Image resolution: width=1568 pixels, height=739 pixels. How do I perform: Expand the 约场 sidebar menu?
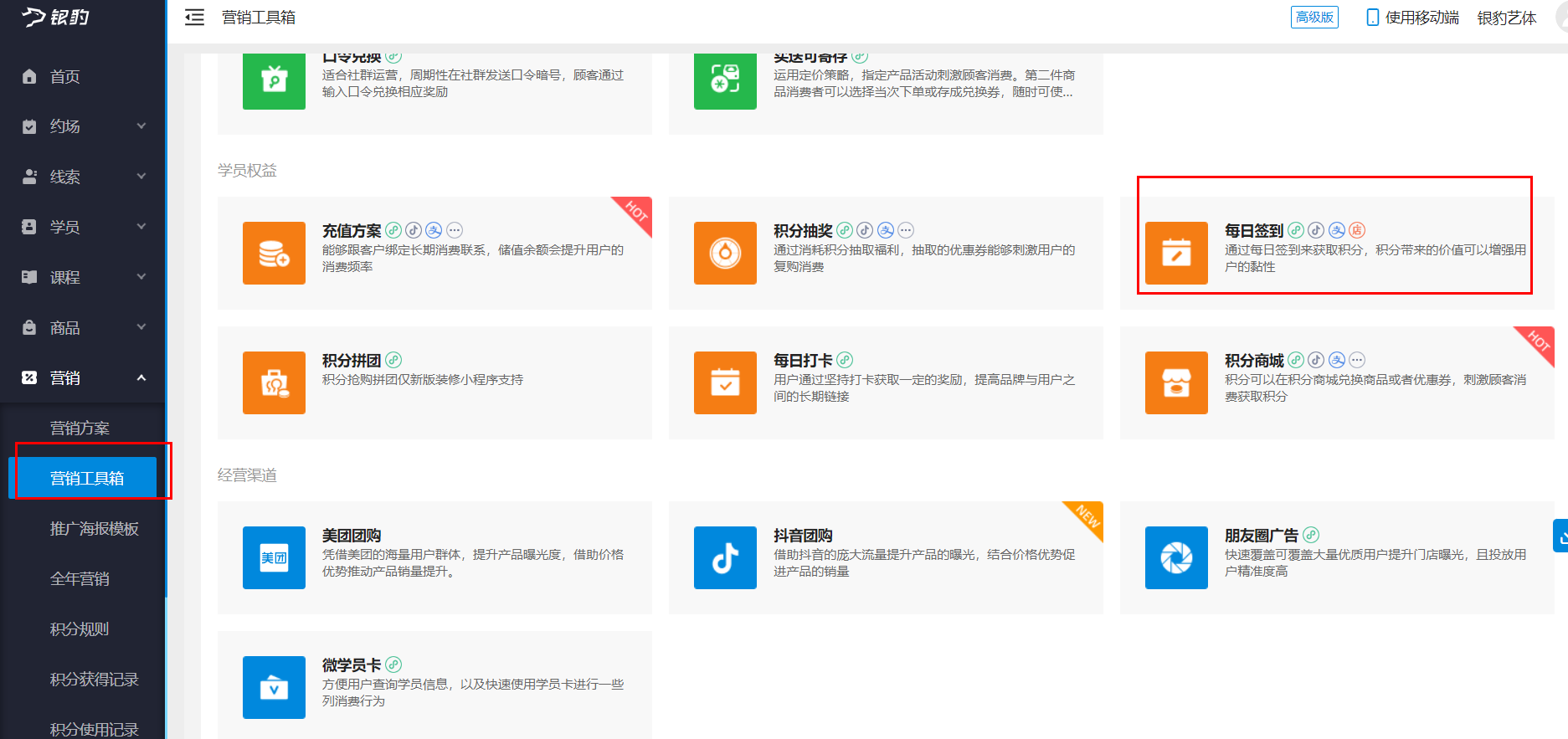[83, 126]
